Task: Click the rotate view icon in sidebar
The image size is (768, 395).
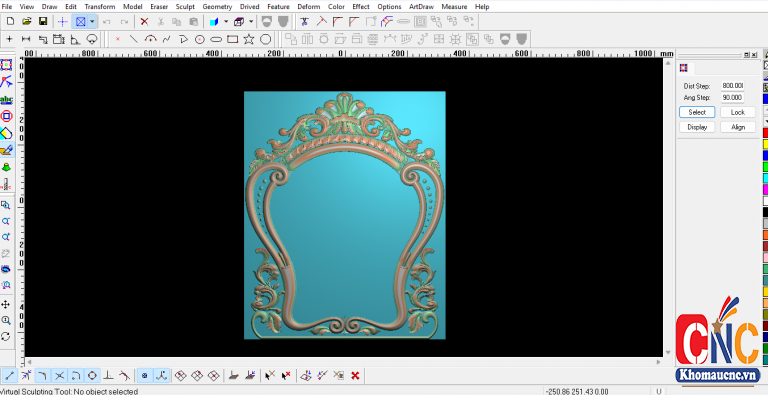Action: tap(6, 336)
